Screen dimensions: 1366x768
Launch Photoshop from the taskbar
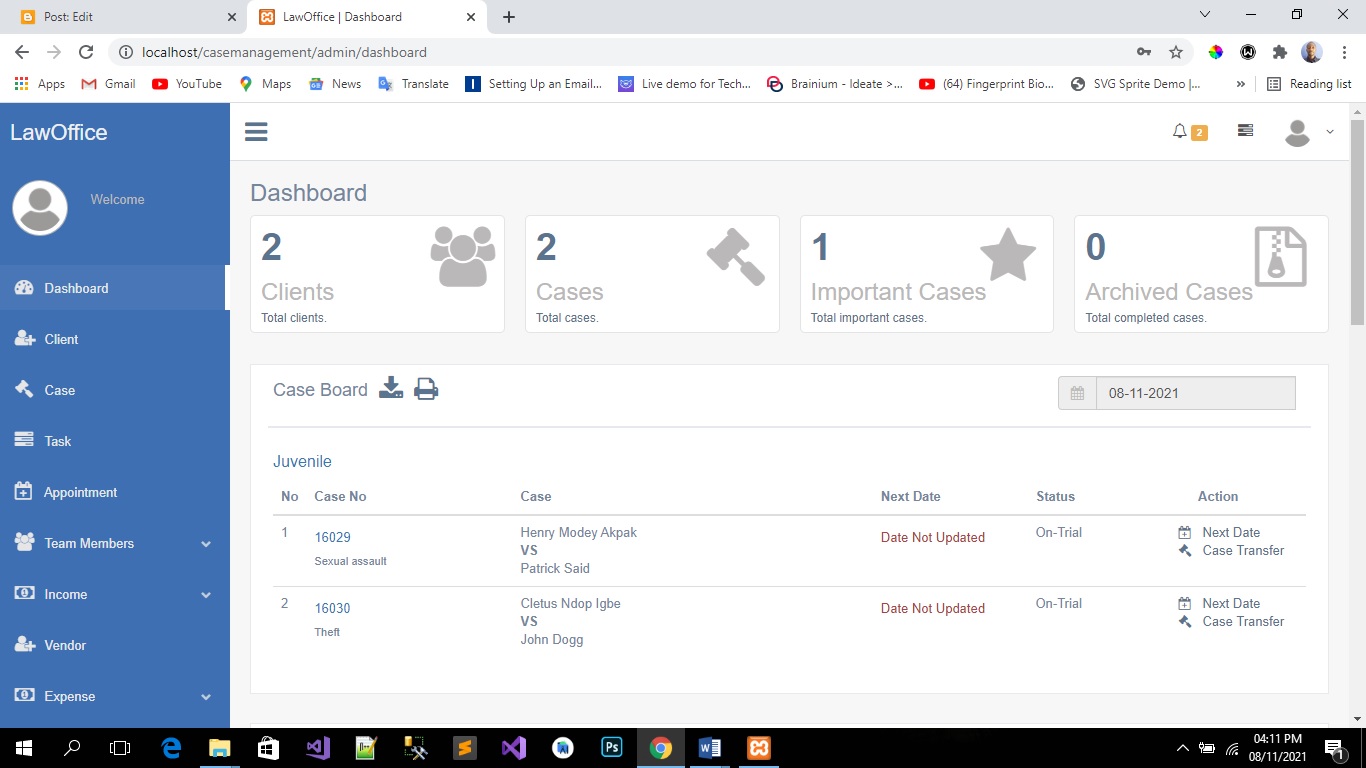coord(611,747)
